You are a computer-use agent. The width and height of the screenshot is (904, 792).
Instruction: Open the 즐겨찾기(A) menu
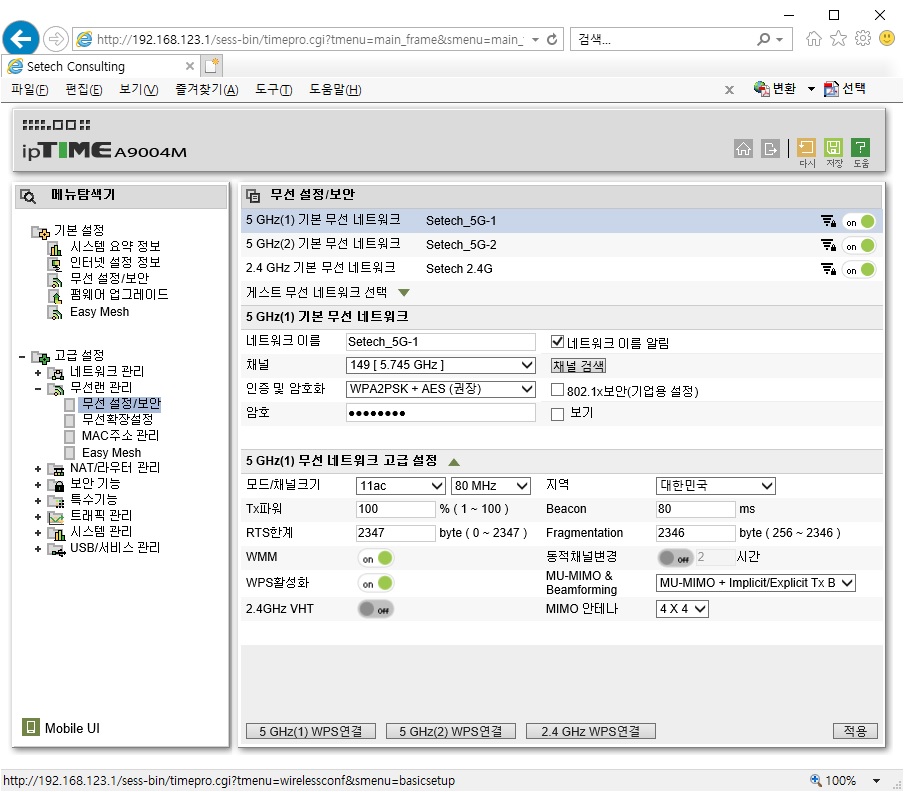tap(206, 89)
